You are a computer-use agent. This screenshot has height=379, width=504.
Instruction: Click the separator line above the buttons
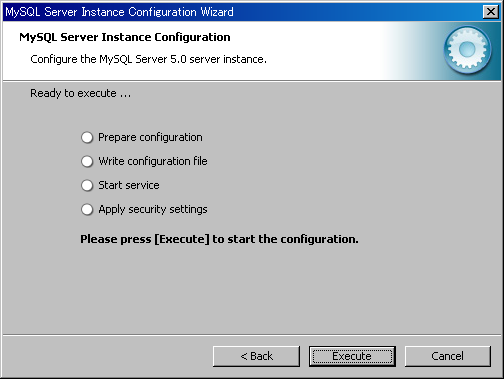252,335
